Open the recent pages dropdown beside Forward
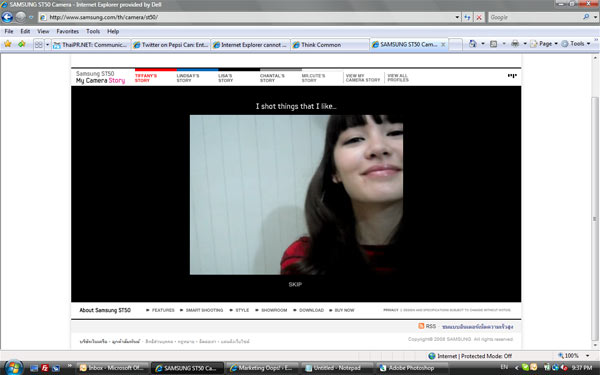Viewport: 600px width, 375px height. coord(31,17)
